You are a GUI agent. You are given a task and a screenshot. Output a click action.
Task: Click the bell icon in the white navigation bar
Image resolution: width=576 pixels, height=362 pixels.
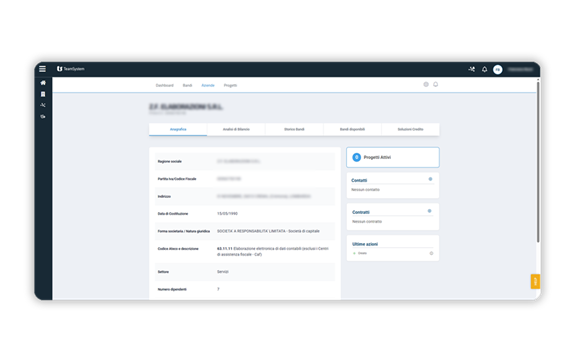point(435,84)
